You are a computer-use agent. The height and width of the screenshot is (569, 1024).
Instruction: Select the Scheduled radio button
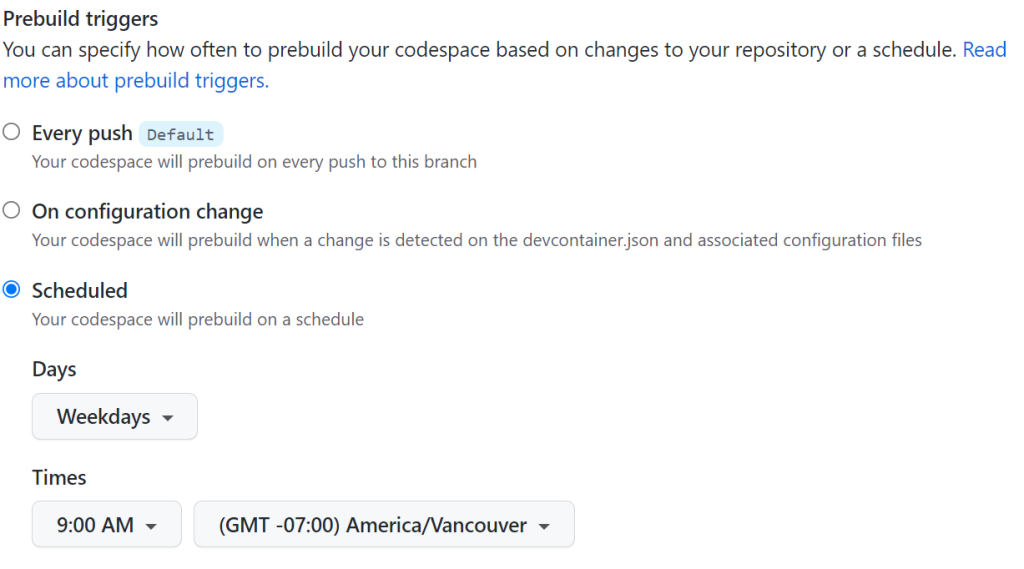pyautogui.click(x=11, y=289)
